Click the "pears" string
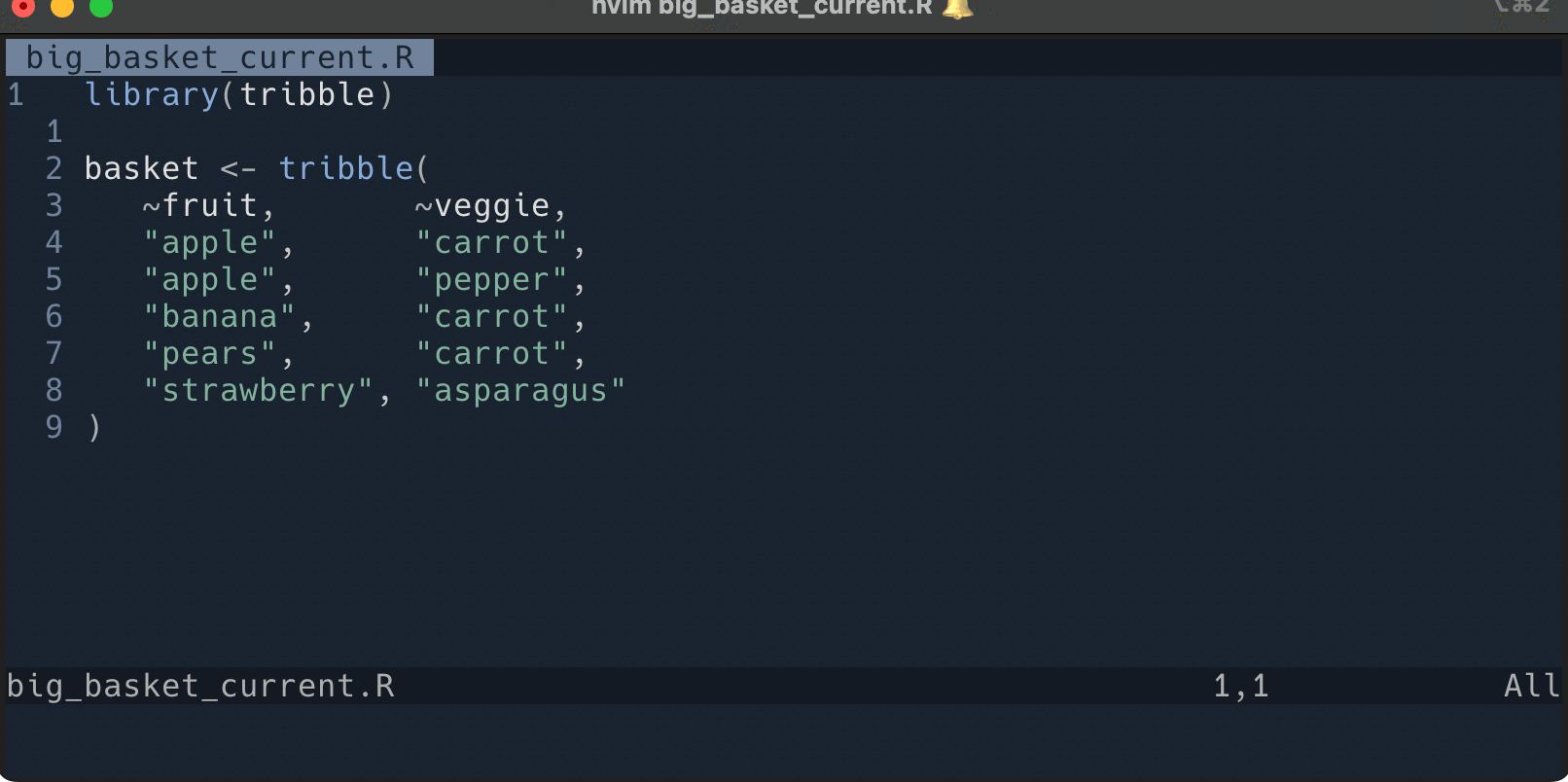The width and height of the screenshot is (1568, 782). pos(209,353)
